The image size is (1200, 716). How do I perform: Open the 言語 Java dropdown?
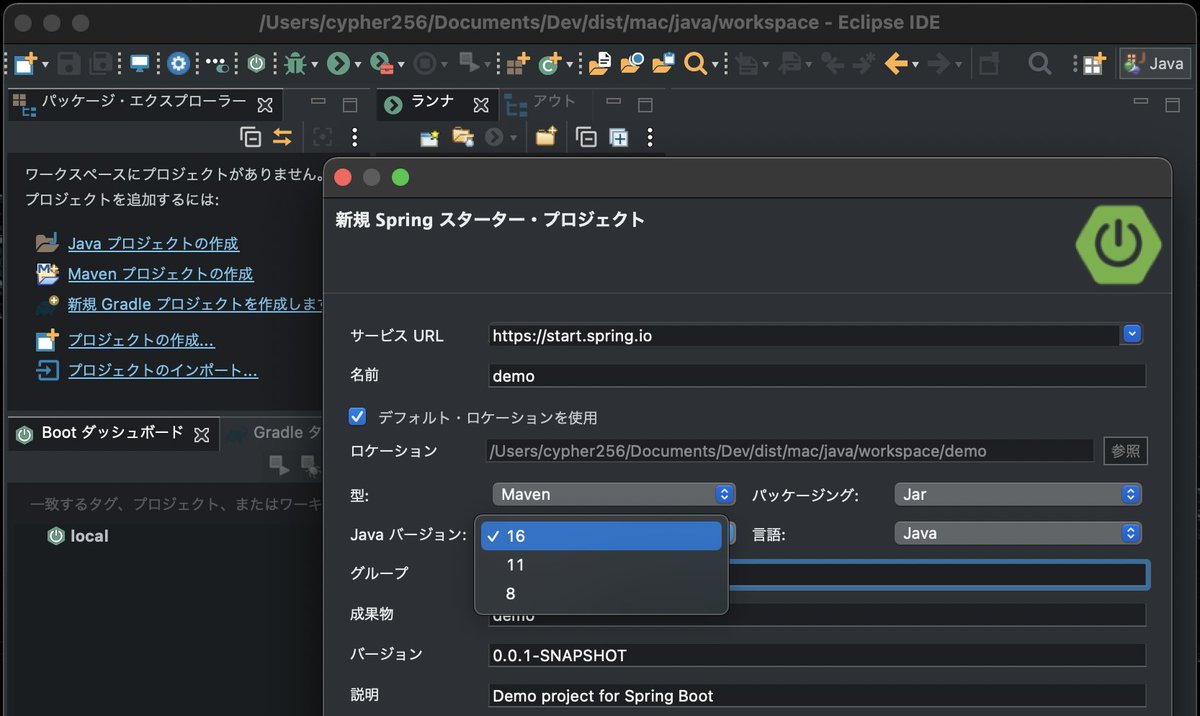[1018, 533]
